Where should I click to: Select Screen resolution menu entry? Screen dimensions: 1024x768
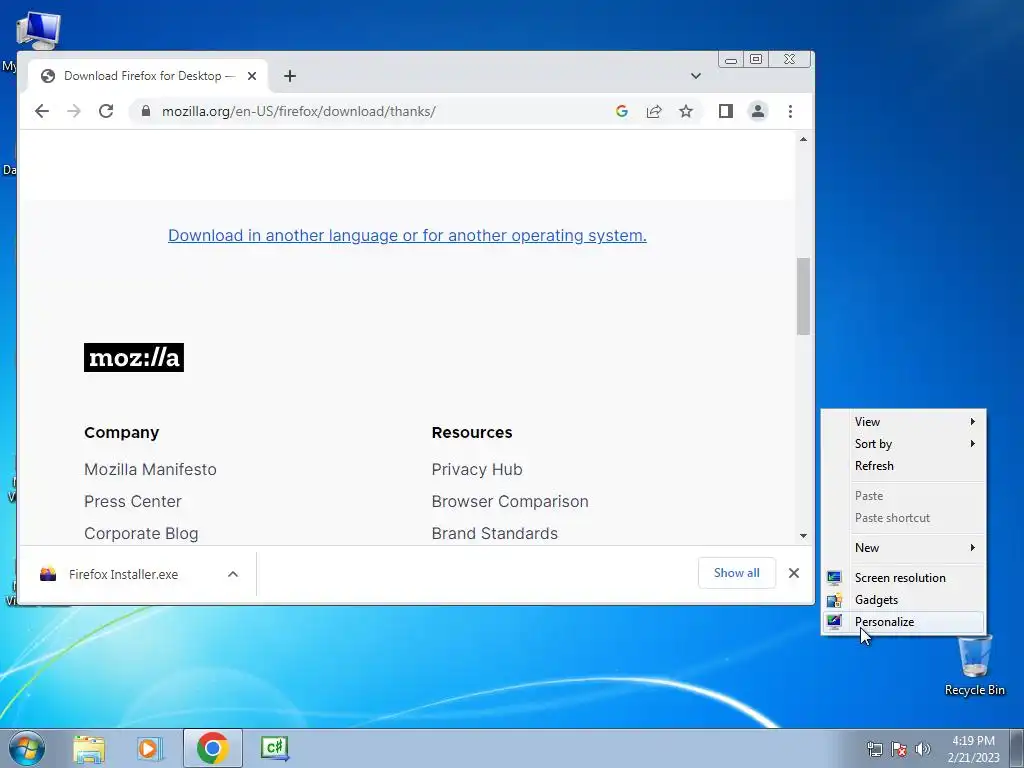click(903, 577)
